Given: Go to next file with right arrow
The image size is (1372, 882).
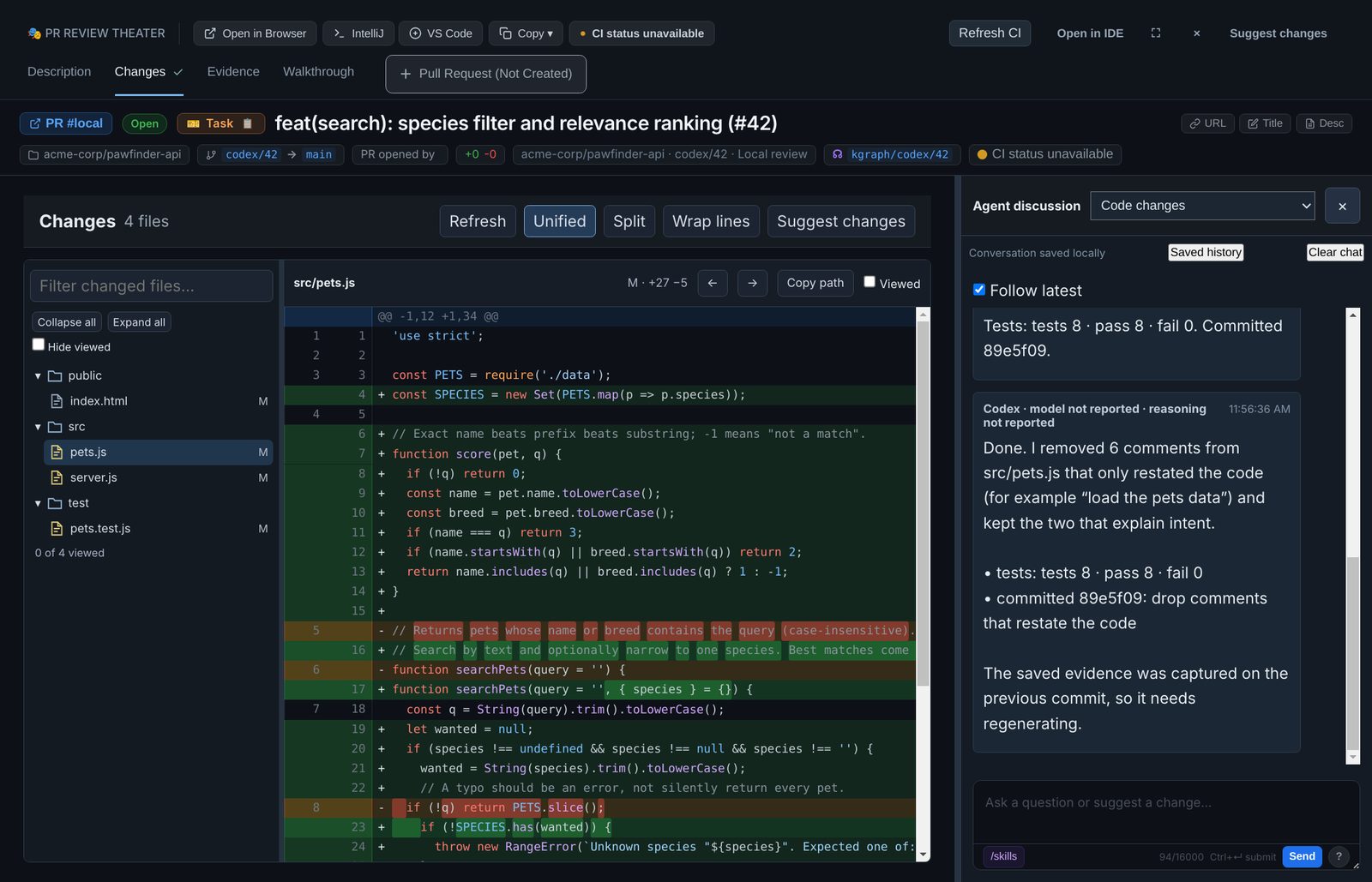Looking at the screenshot, I should point(752,283).
